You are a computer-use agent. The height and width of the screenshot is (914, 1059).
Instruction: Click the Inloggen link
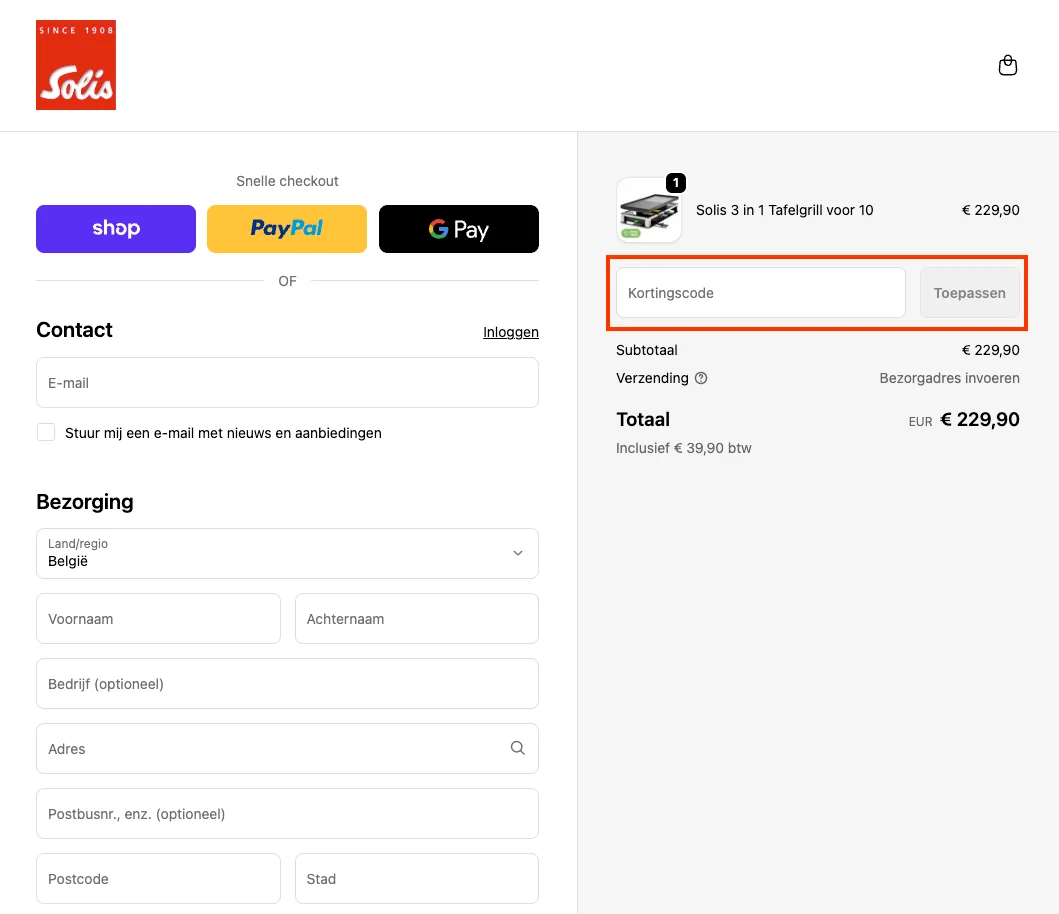tap(510, 332)
